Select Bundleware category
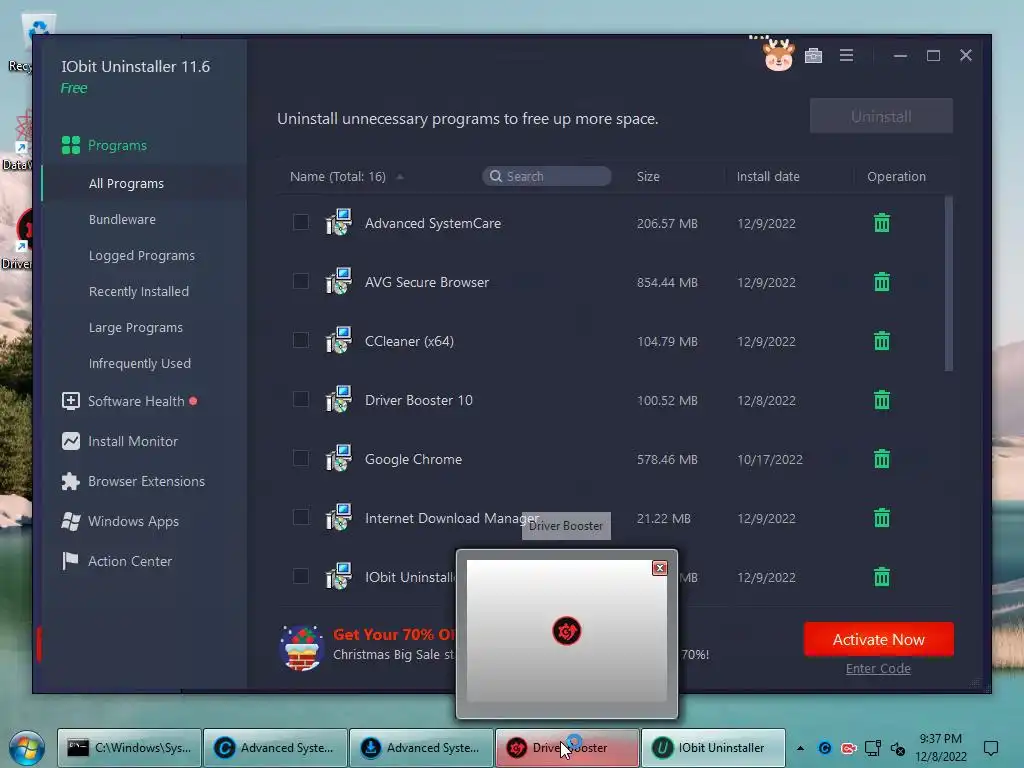 tap(122, 219)
